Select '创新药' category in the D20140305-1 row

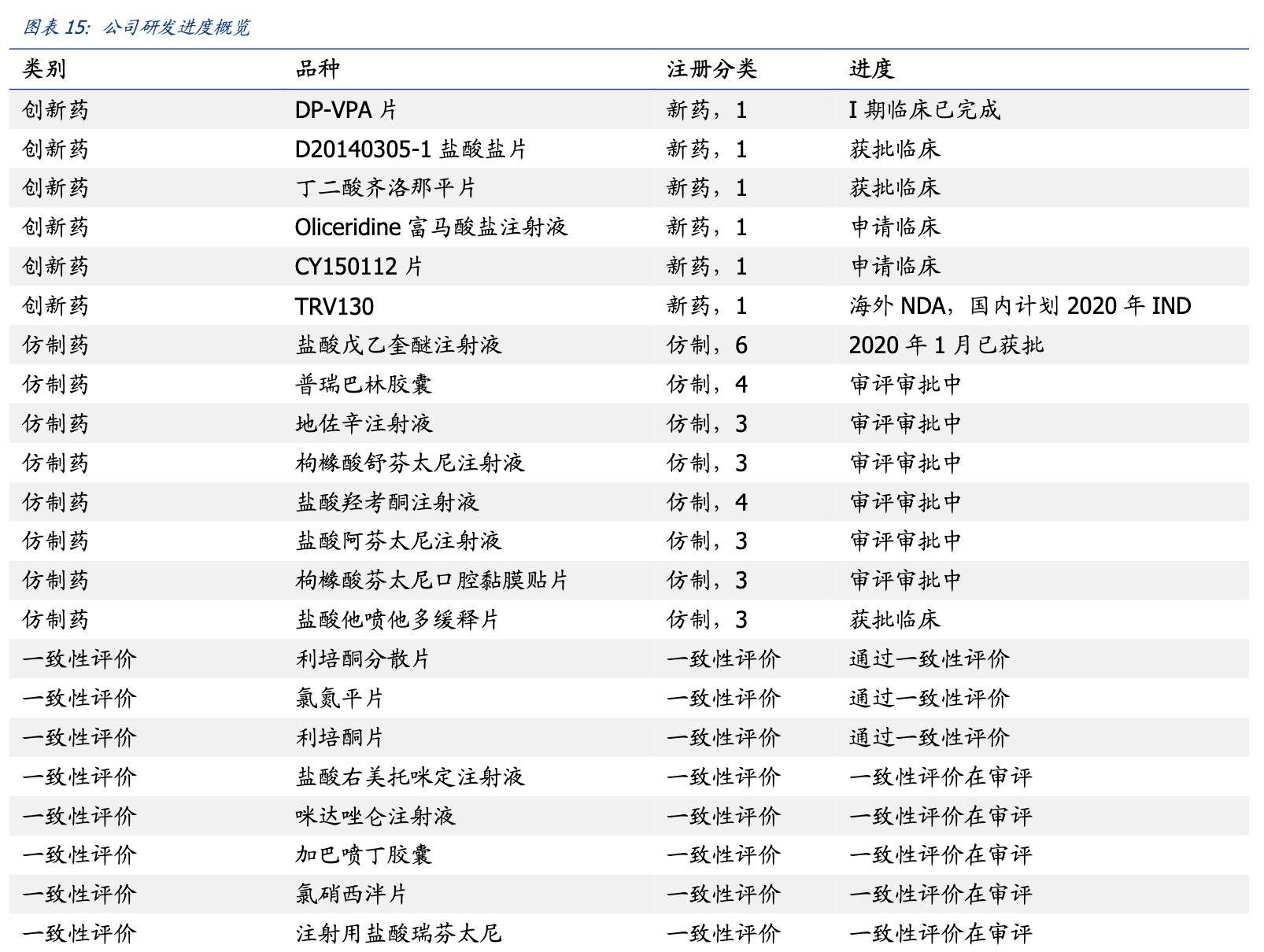pyautogui.click(x=56, y=149)
